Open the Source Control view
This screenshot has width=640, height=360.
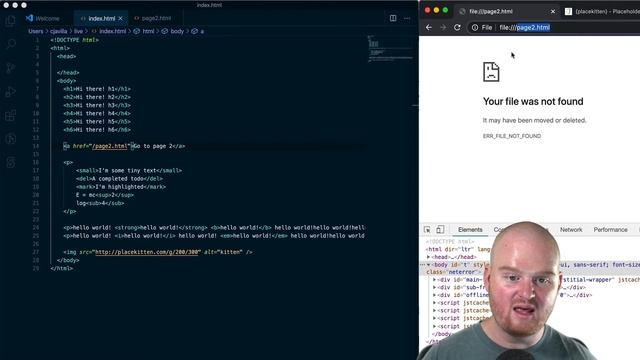coord(11,68)
